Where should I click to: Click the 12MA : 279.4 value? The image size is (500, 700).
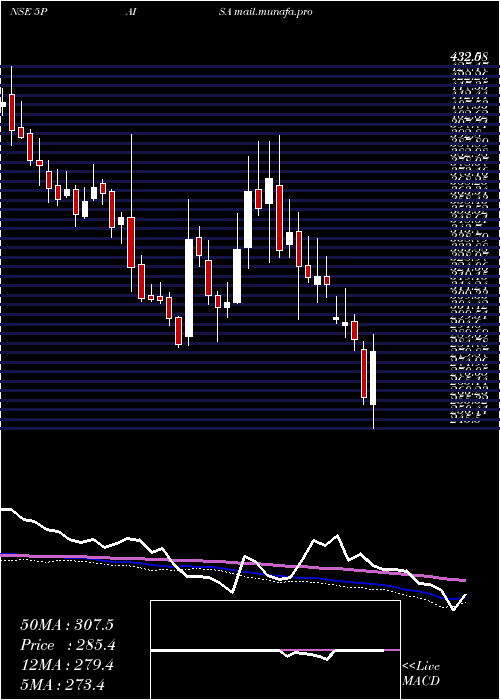pos(67,665)
